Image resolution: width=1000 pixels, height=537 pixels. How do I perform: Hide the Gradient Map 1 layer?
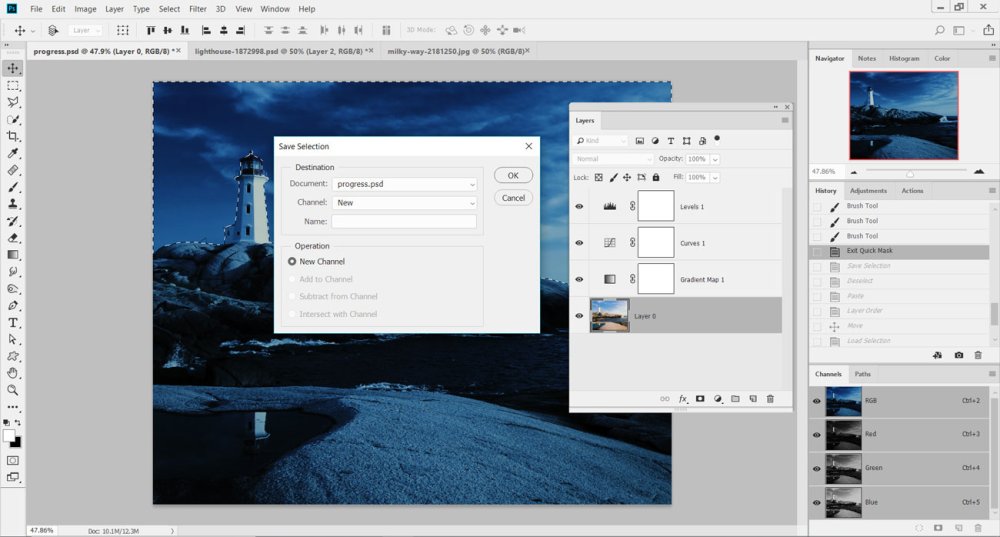579,279
